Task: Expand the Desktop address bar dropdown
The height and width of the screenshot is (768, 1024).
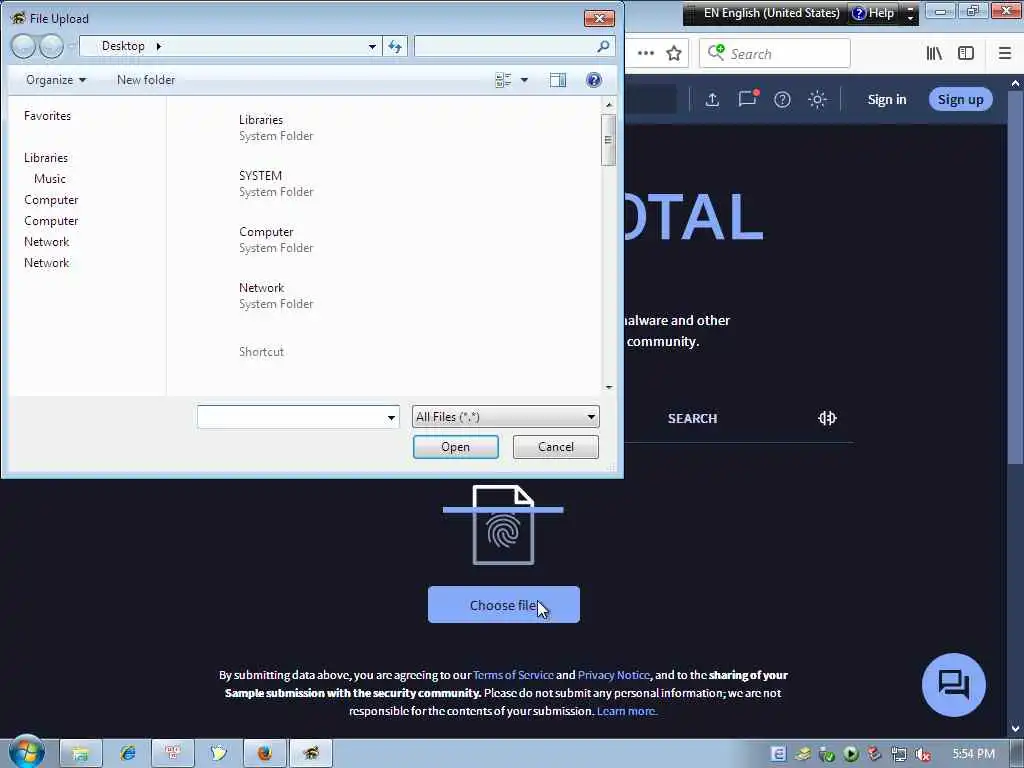Action: pos(372,46)
